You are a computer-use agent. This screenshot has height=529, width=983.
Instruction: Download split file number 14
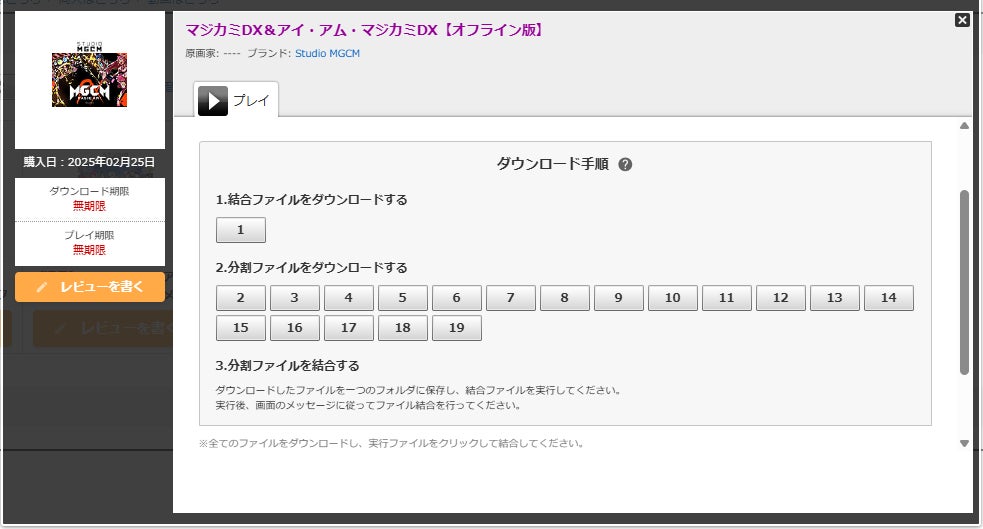[889, 298]
